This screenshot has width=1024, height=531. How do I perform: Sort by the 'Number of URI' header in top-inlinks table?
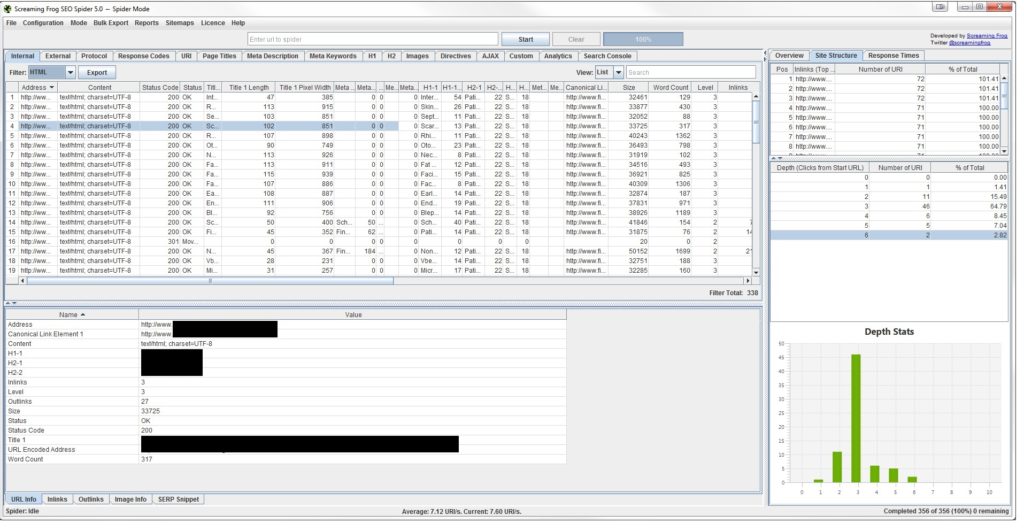880,69
